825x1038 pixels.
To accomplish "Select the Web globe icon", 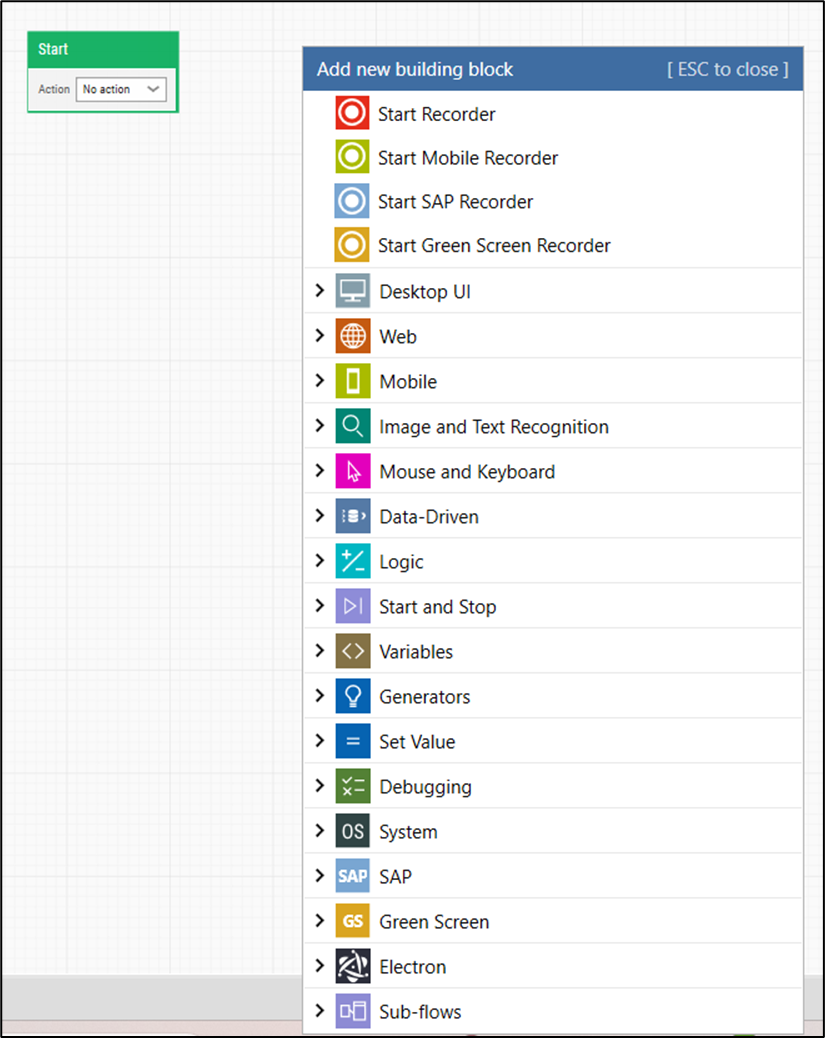I will [351, 335].
